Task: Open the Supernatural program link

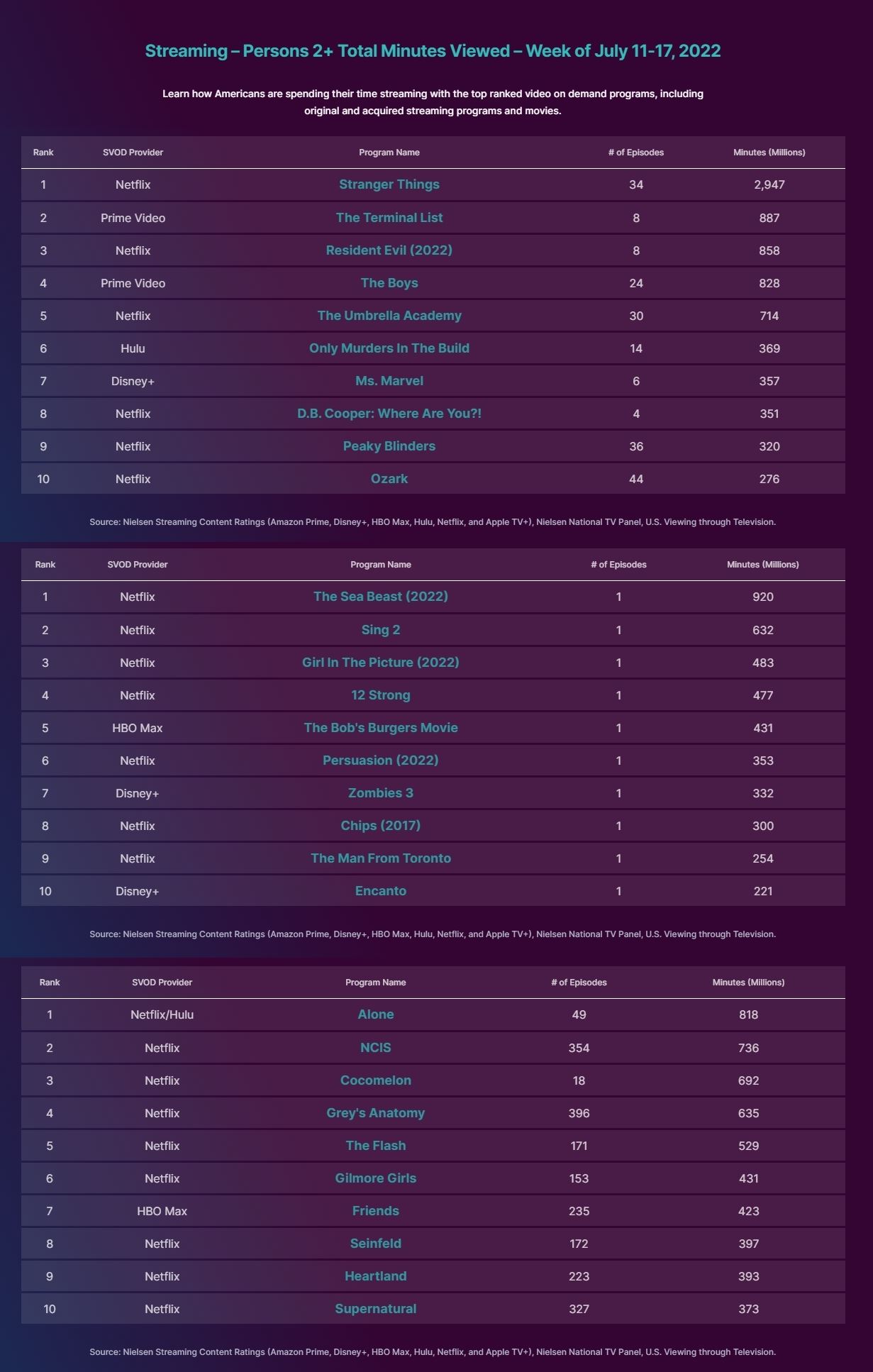Action: click(x=375, y=1309)
